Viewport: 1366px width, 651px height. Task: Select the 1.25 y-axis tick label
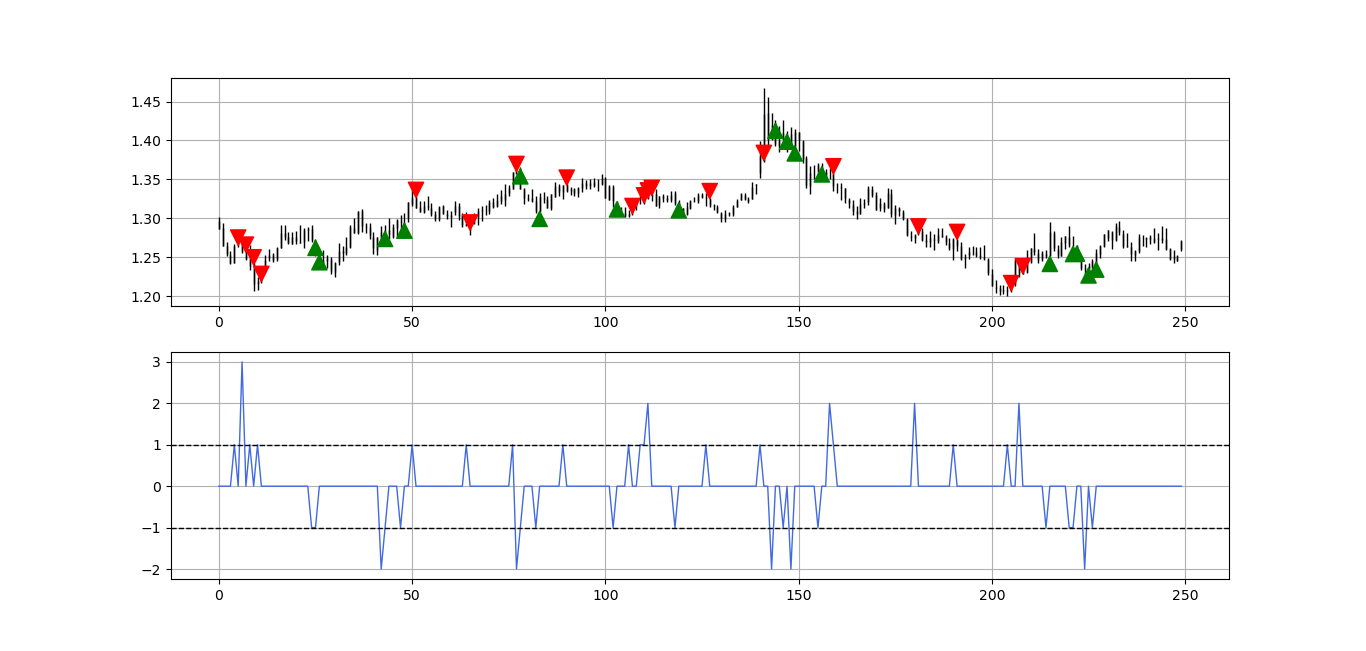[x=148, y=258]
